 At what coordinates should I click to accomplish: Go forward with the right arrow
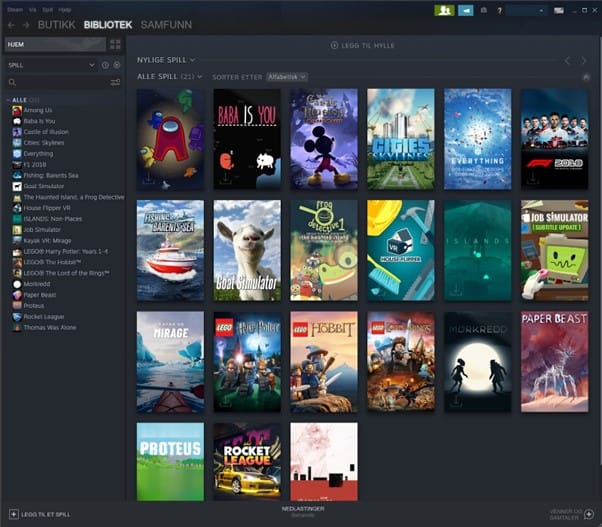click(26, 25)
